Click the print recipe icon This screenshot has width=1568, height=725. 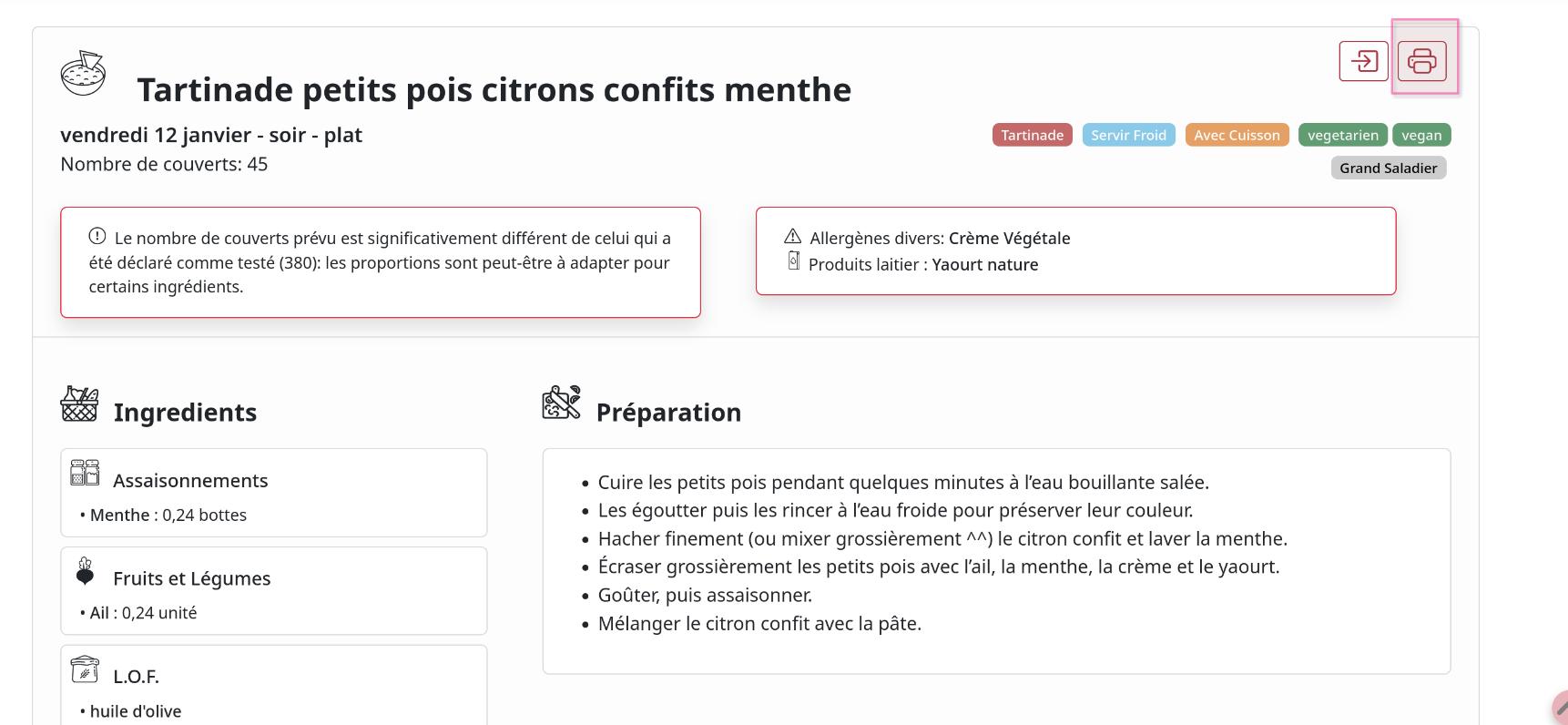(x=1421, y=61)
